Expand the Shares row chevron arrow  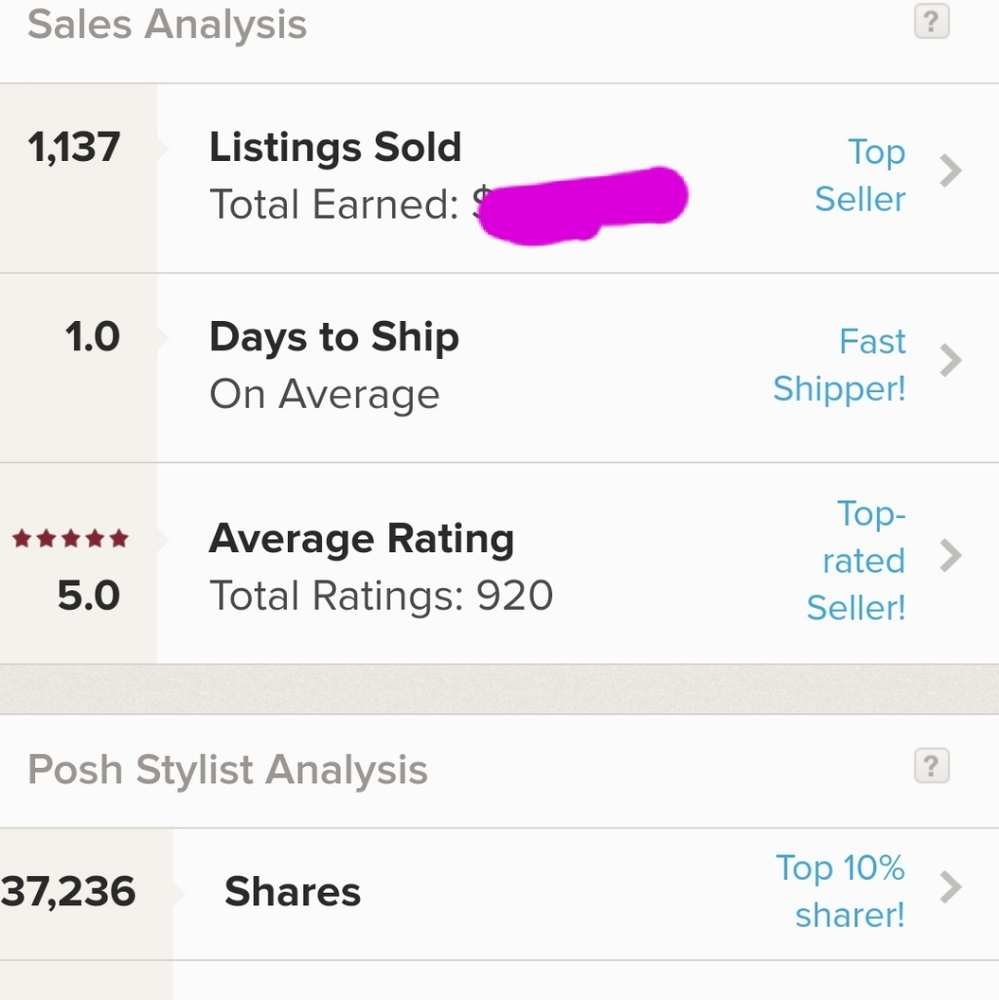click(x=951, y=887)
